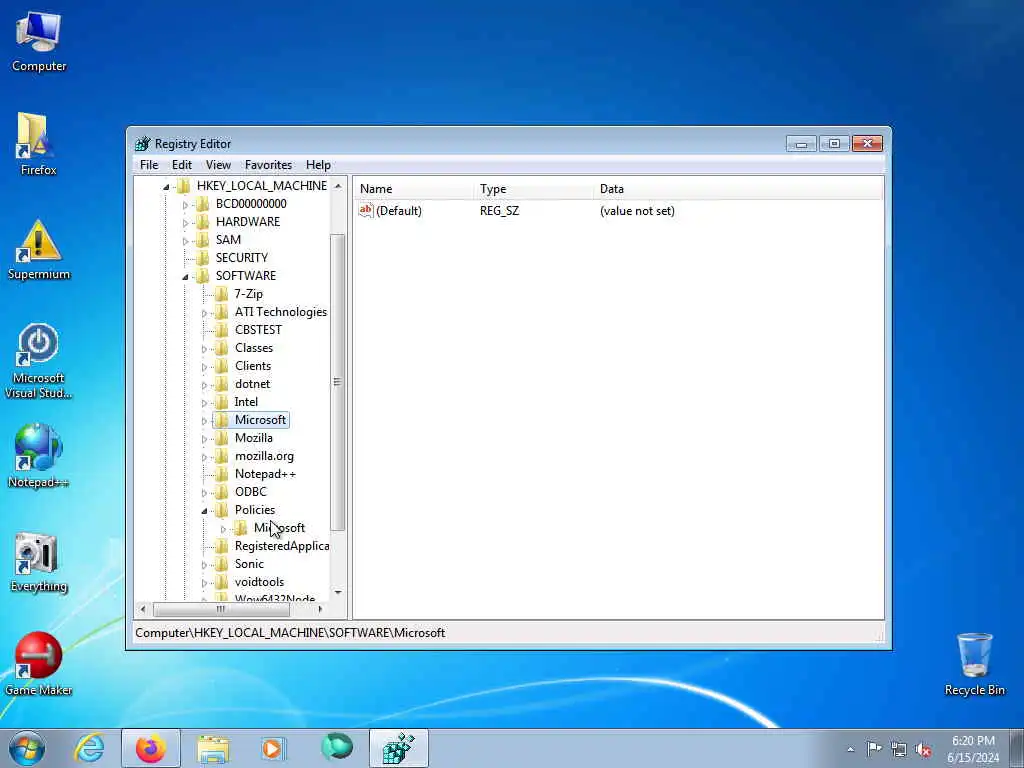Expand the BCD00000000 key
The image size is (1024, 768).
(185, 205)
